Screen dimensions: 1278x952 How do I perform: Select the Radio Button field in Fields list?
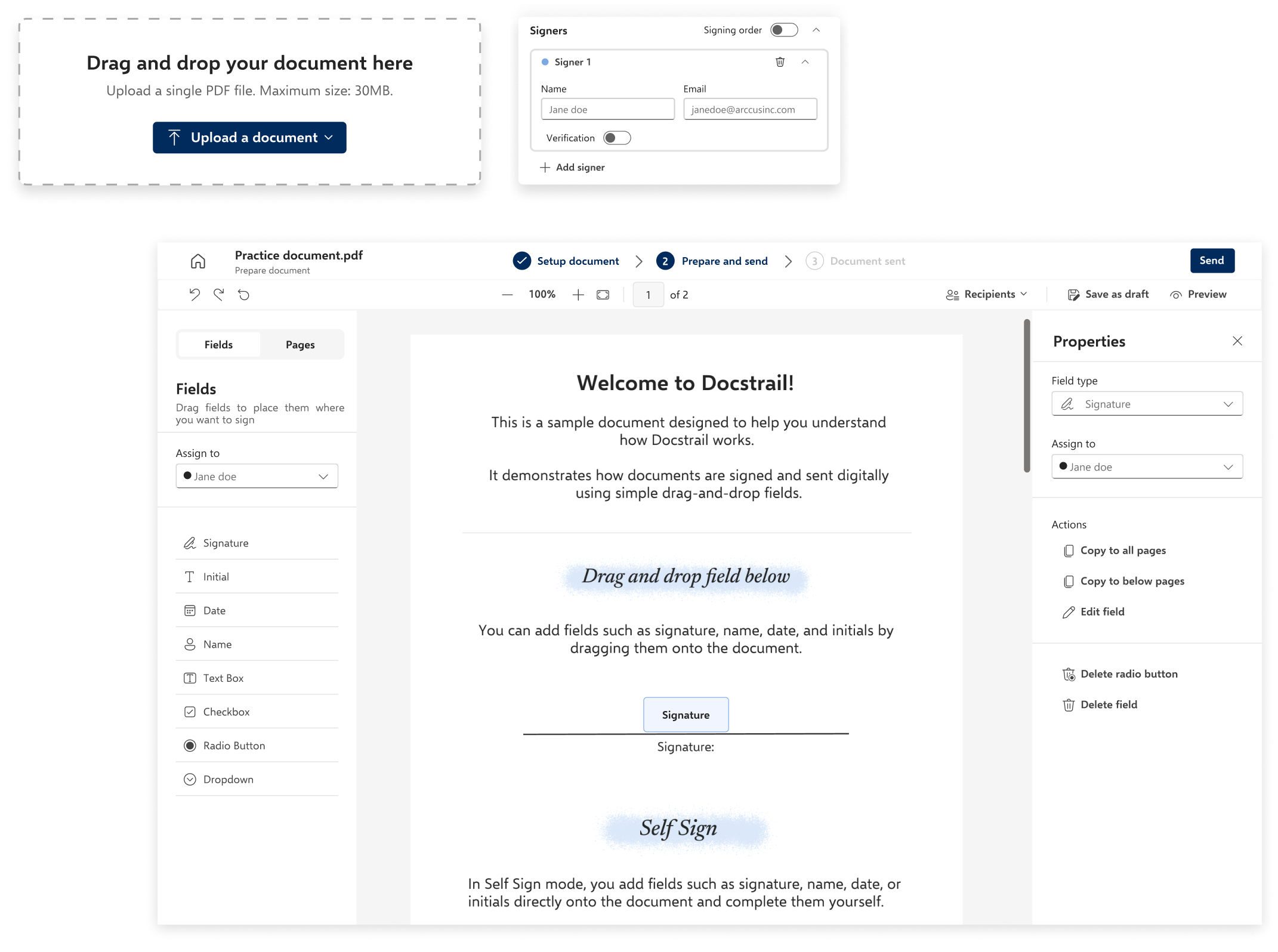(x=257, y=746)
